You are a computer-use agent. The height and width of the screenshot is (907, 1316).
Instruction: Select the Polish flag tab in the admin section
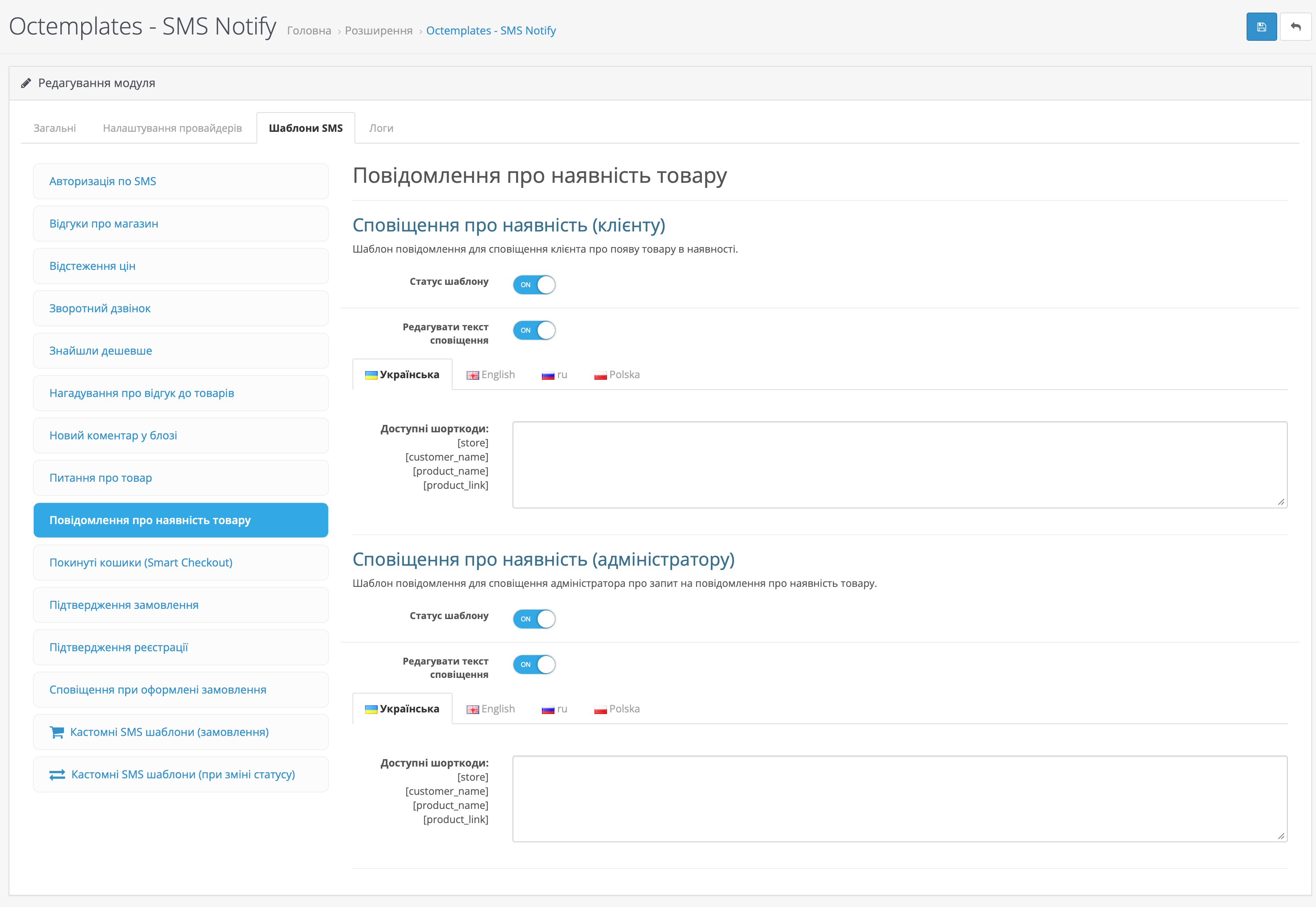(x=617, y=708)
